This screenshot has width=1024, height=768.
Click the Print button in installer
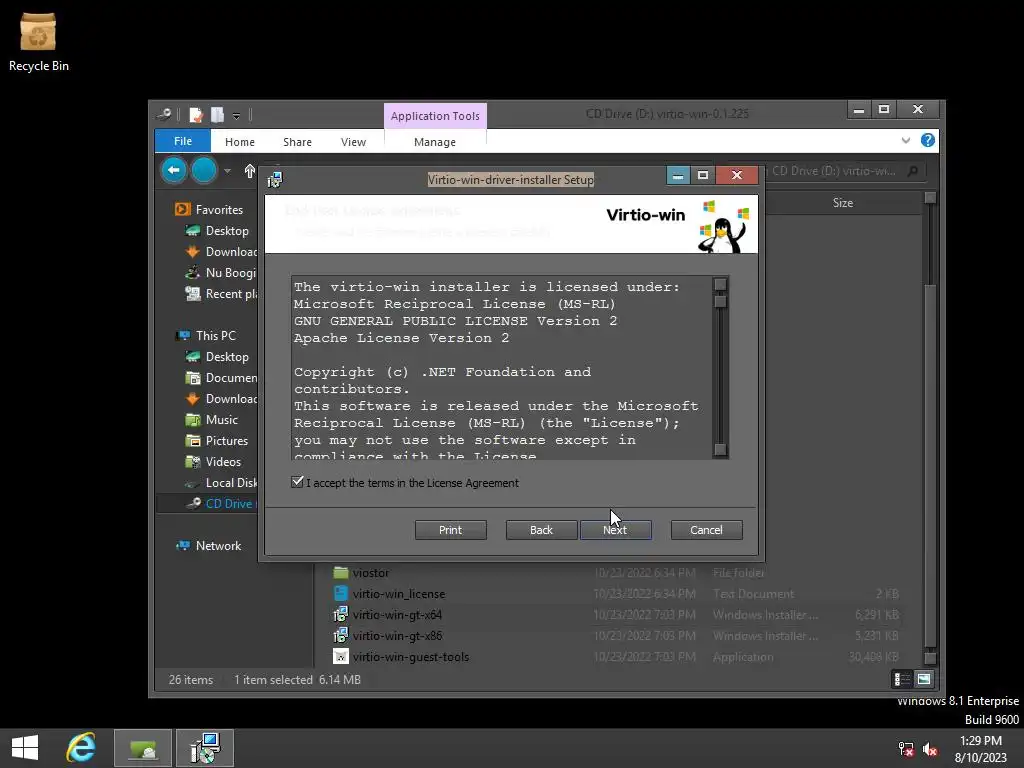[x=451, y=530]
